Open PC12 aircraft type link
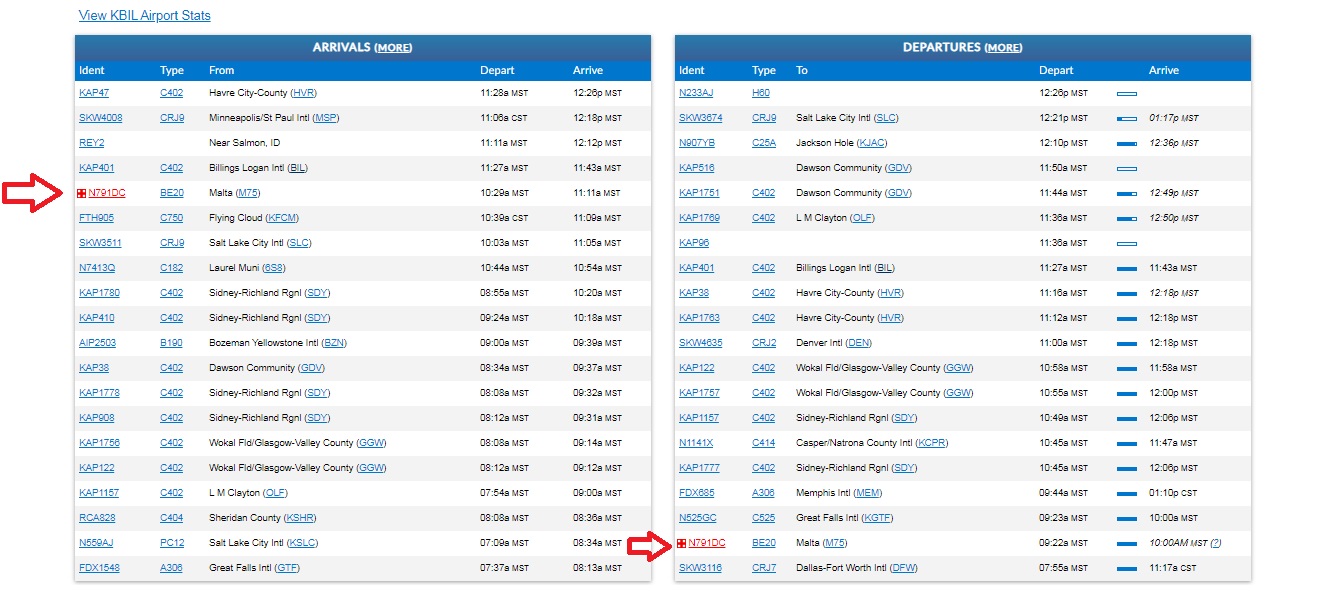The height and width of the screenshot is (605, 1323). coord(171,543)
